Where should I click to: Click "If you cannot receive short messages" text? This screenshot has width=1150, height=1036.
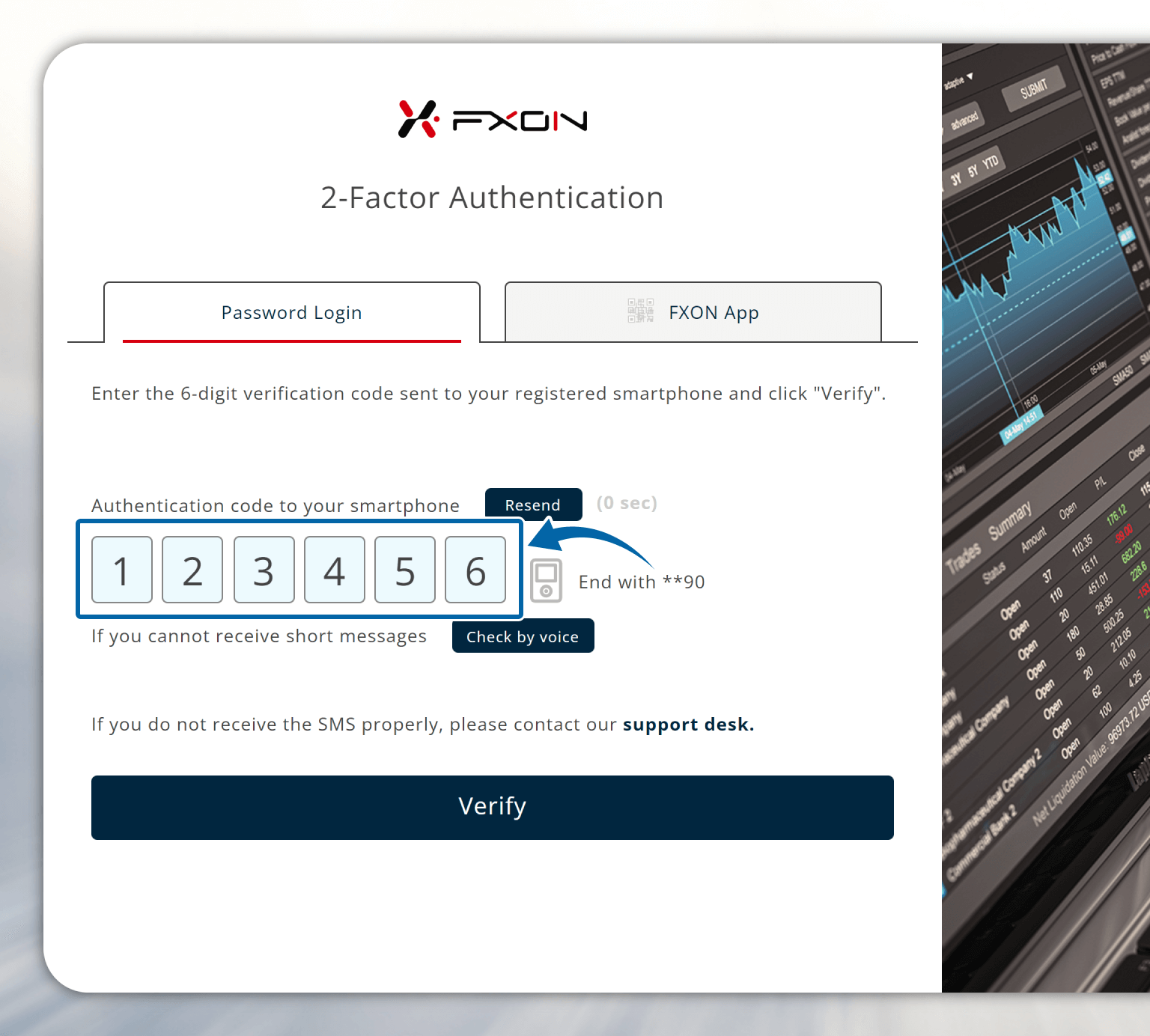point(259,636)
